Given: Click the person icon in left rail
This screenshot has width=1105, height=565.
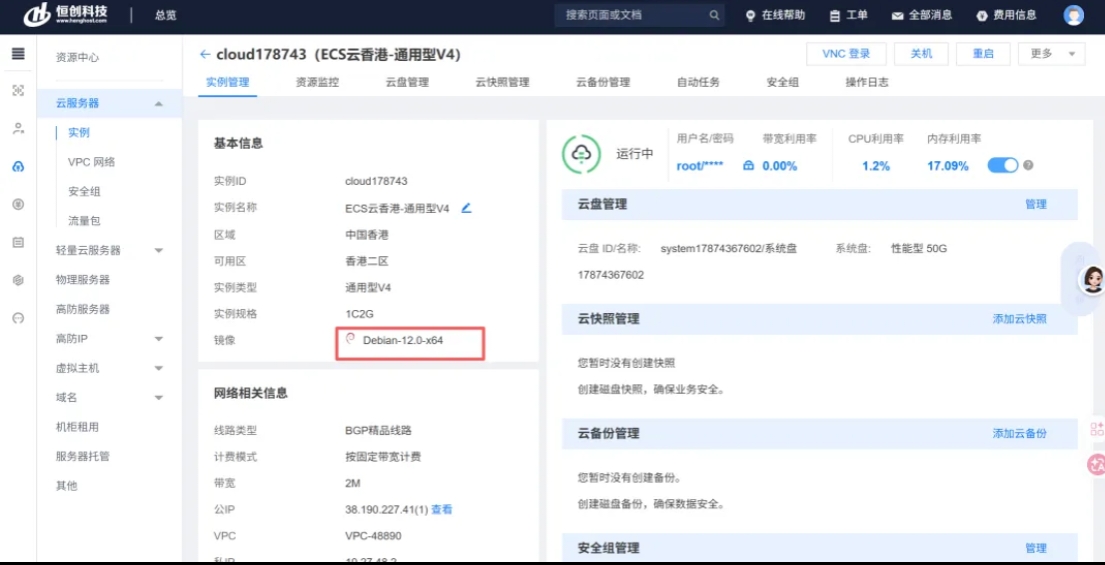Looking at the screenshot, I should click(x=18, y=128).
